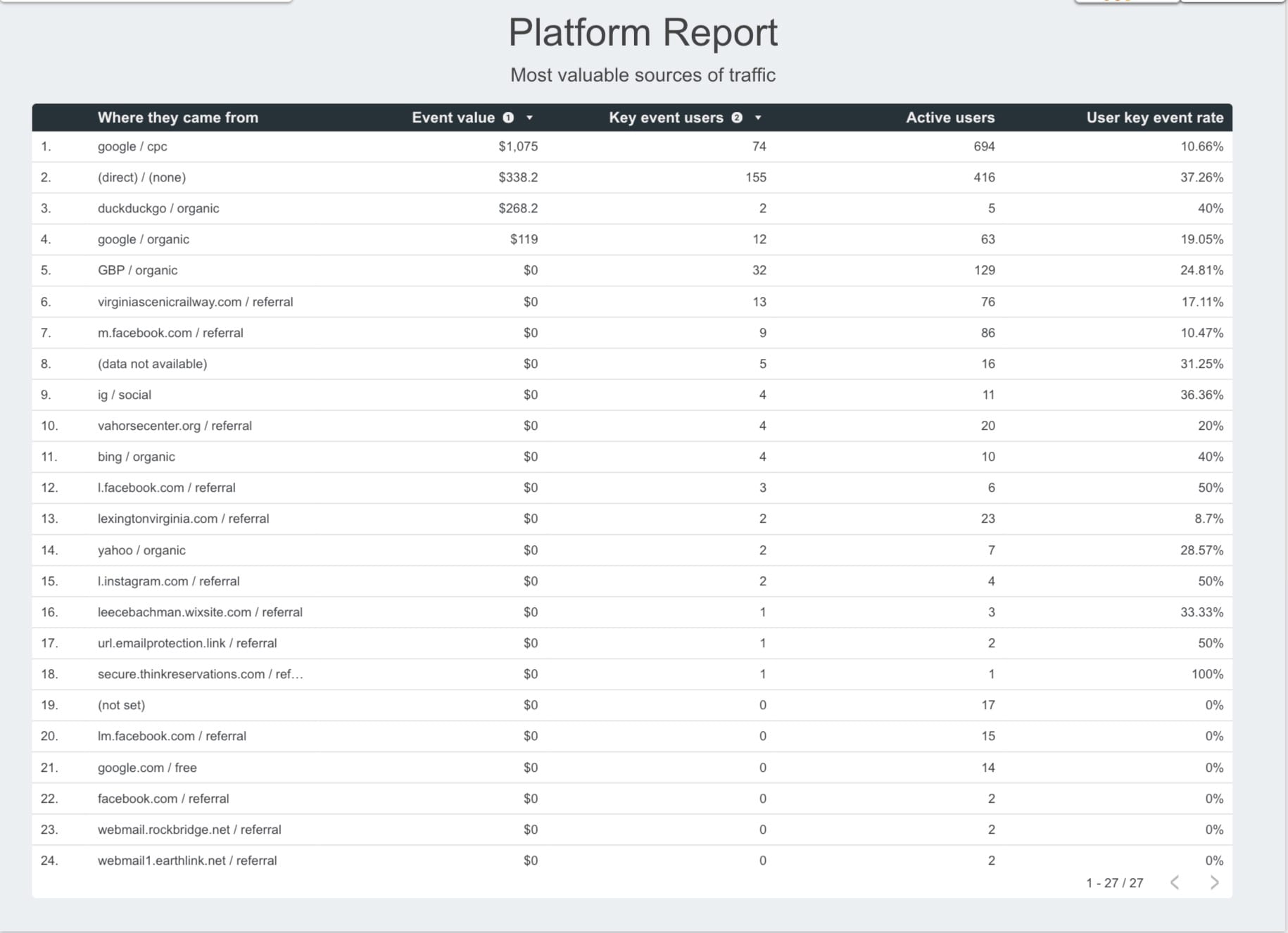This screenshot has height=933, width=1288.
Task: Click the info badge beside Event value header
Action: pyautogui.click(x=508, y=118)
